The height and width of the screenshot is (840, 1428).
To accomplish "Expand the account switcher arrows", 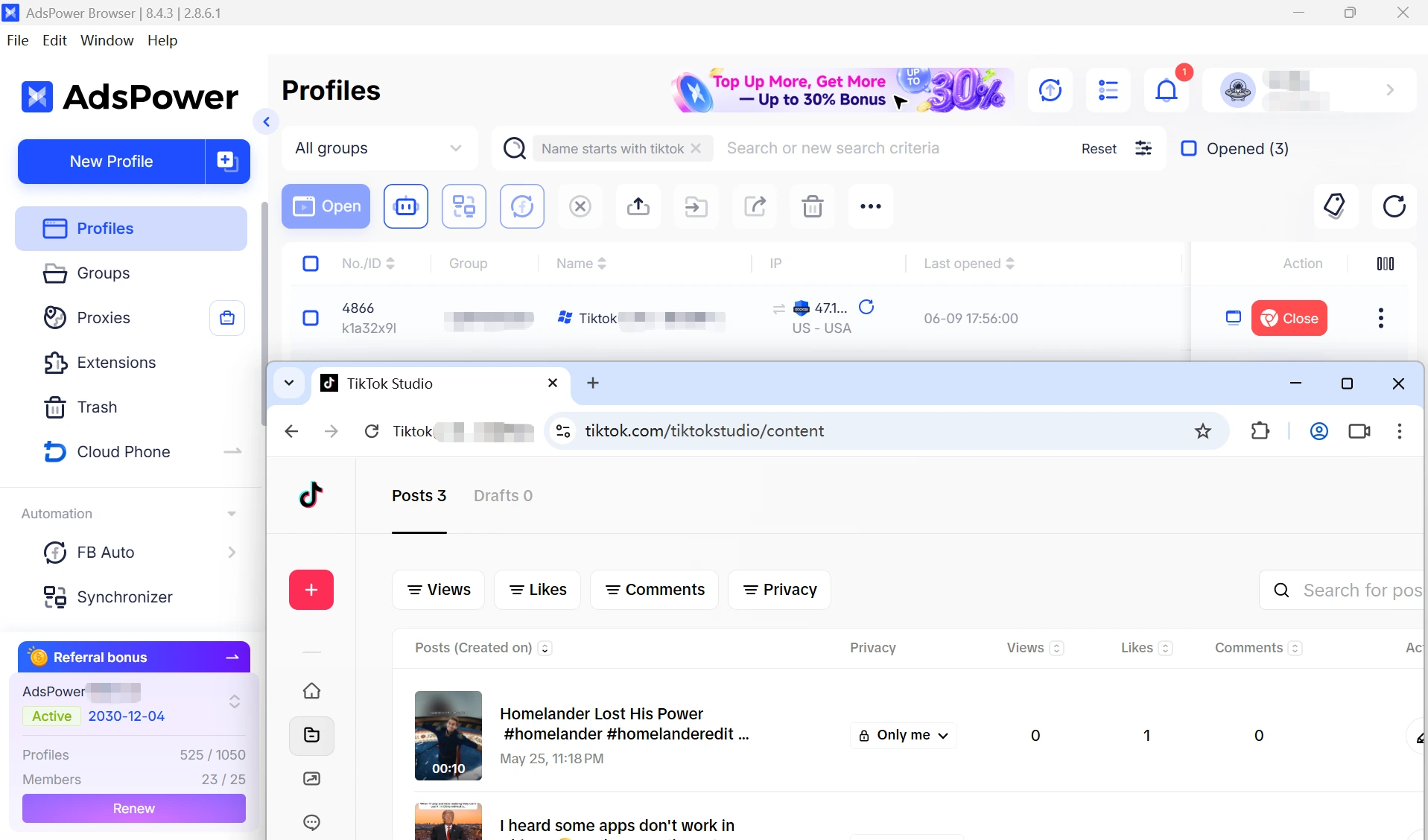I will 235,701.
